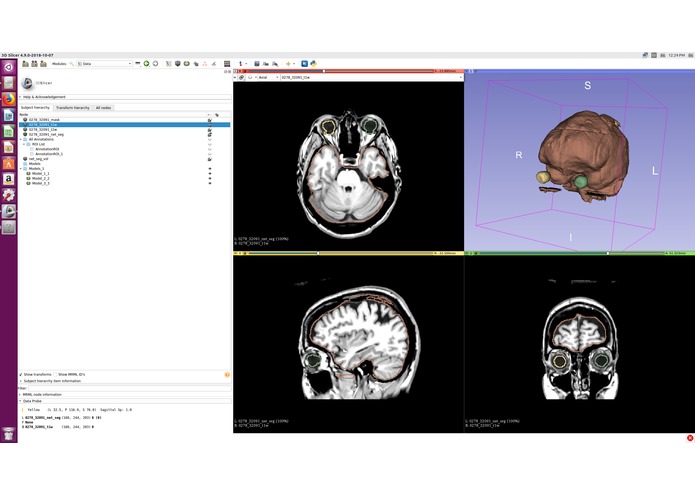Open Firefox from the Ubuntu launcher
695x494 pixels.
[x=8, y=99]
